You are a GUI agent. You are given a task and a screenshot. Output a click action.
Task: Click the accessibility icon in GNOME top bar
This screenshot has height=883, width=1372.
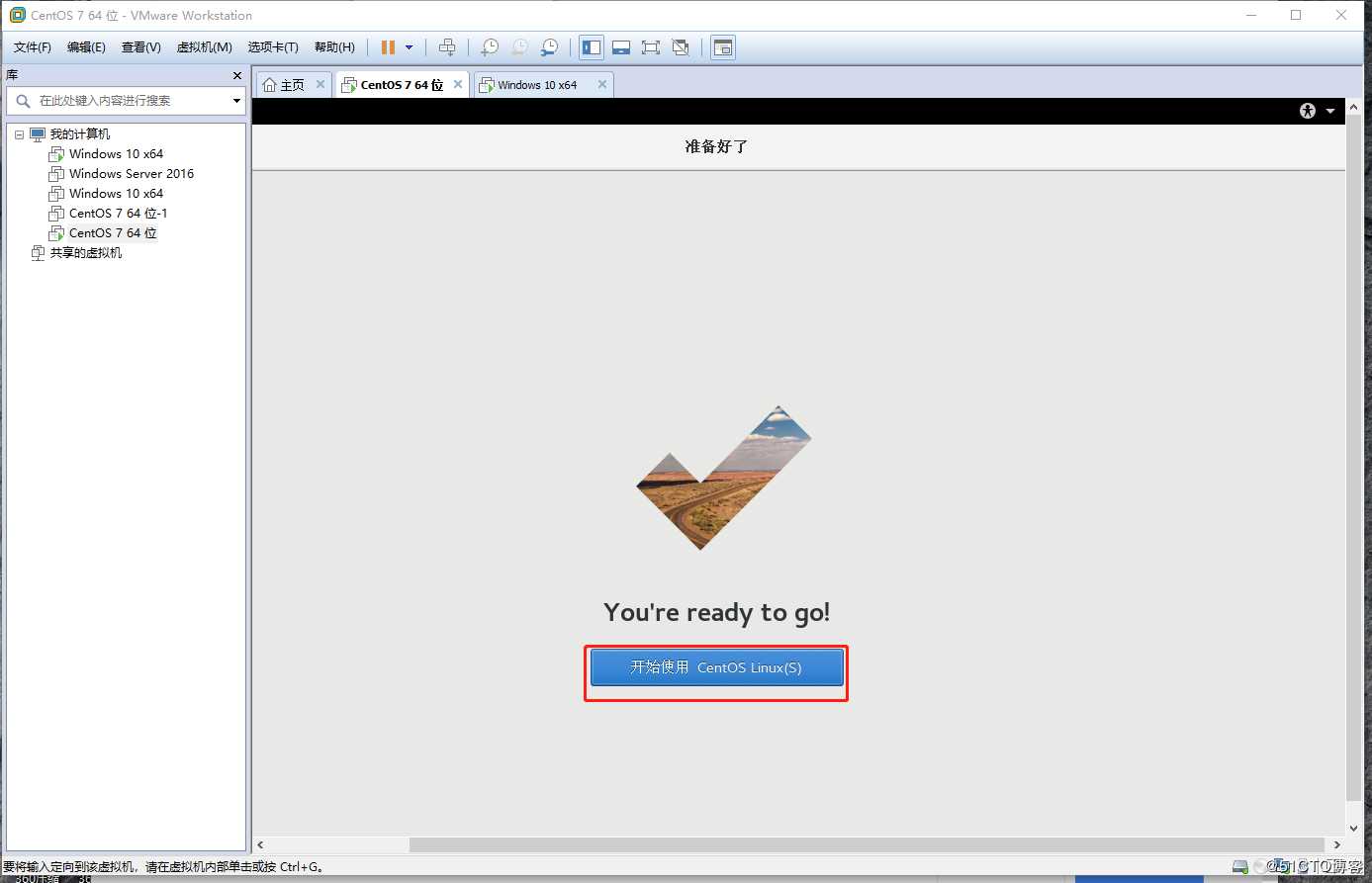pyautogui.click(x=1308, y=111)
